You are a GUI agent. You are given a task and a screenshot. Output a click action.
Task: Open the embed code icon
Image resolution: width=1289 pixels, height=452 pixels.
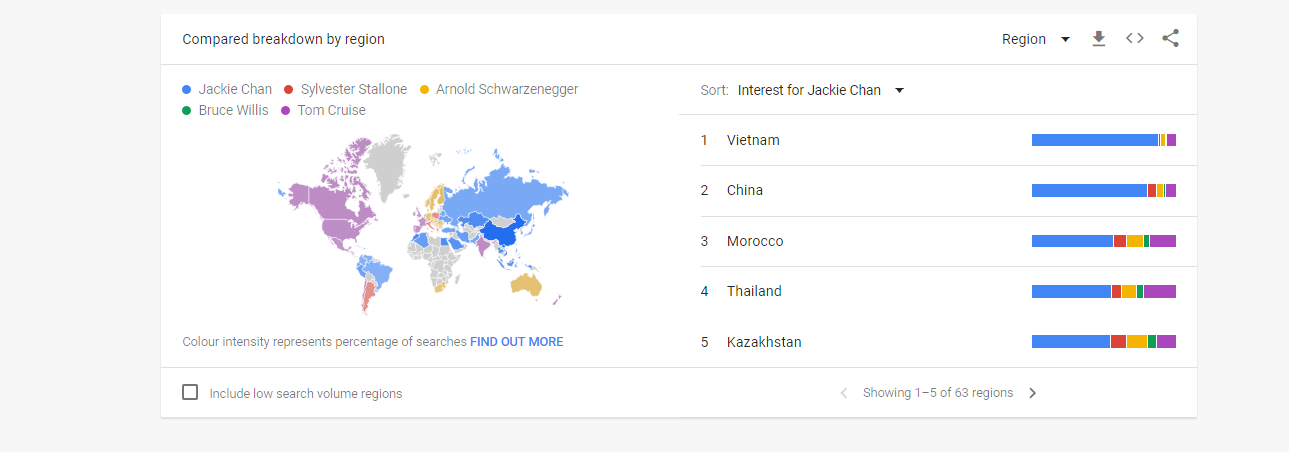click(x=1134, y=39)
